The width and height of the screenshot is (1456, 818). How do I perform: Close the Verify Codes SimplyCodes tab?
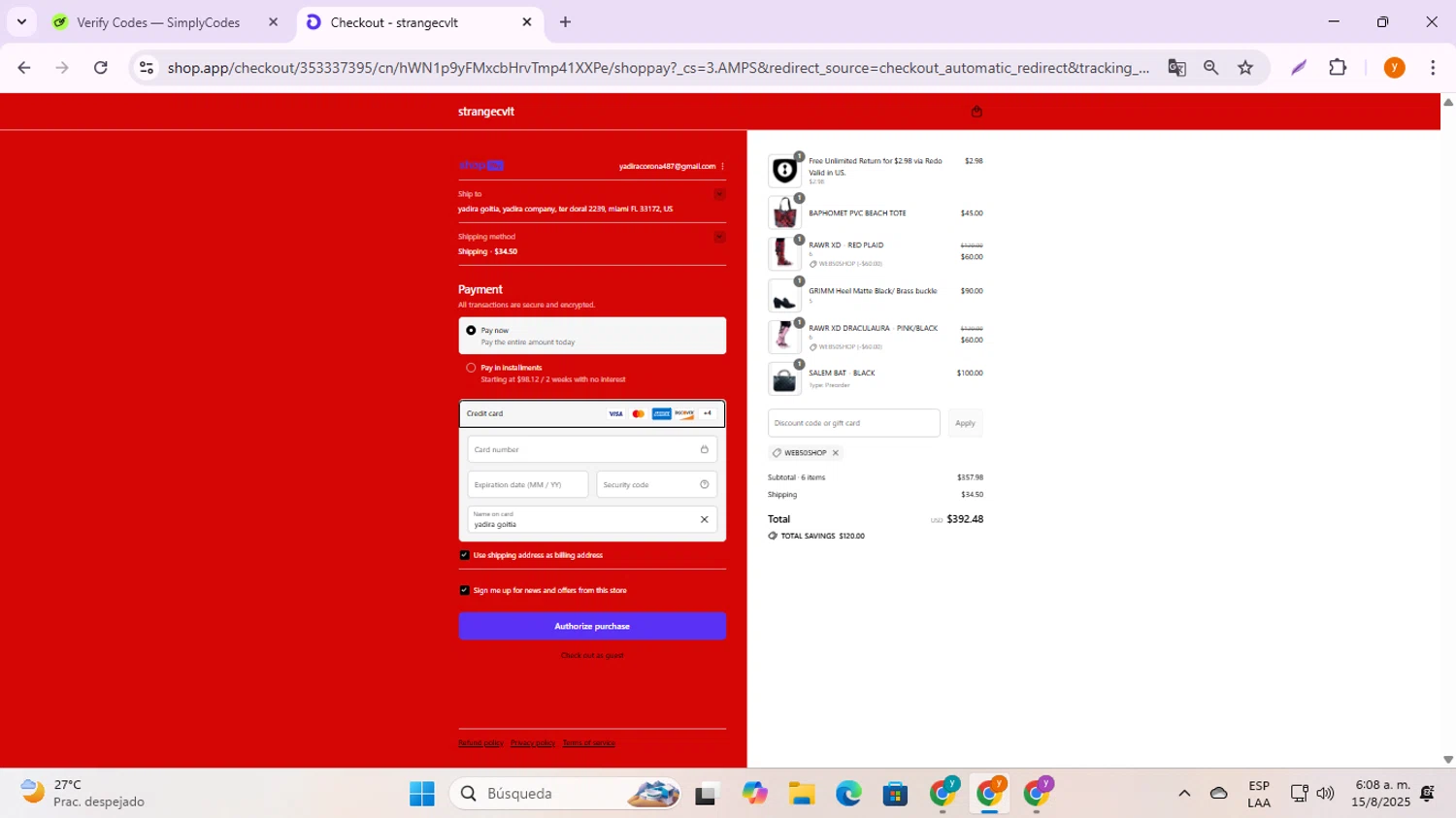click(273, 22)
